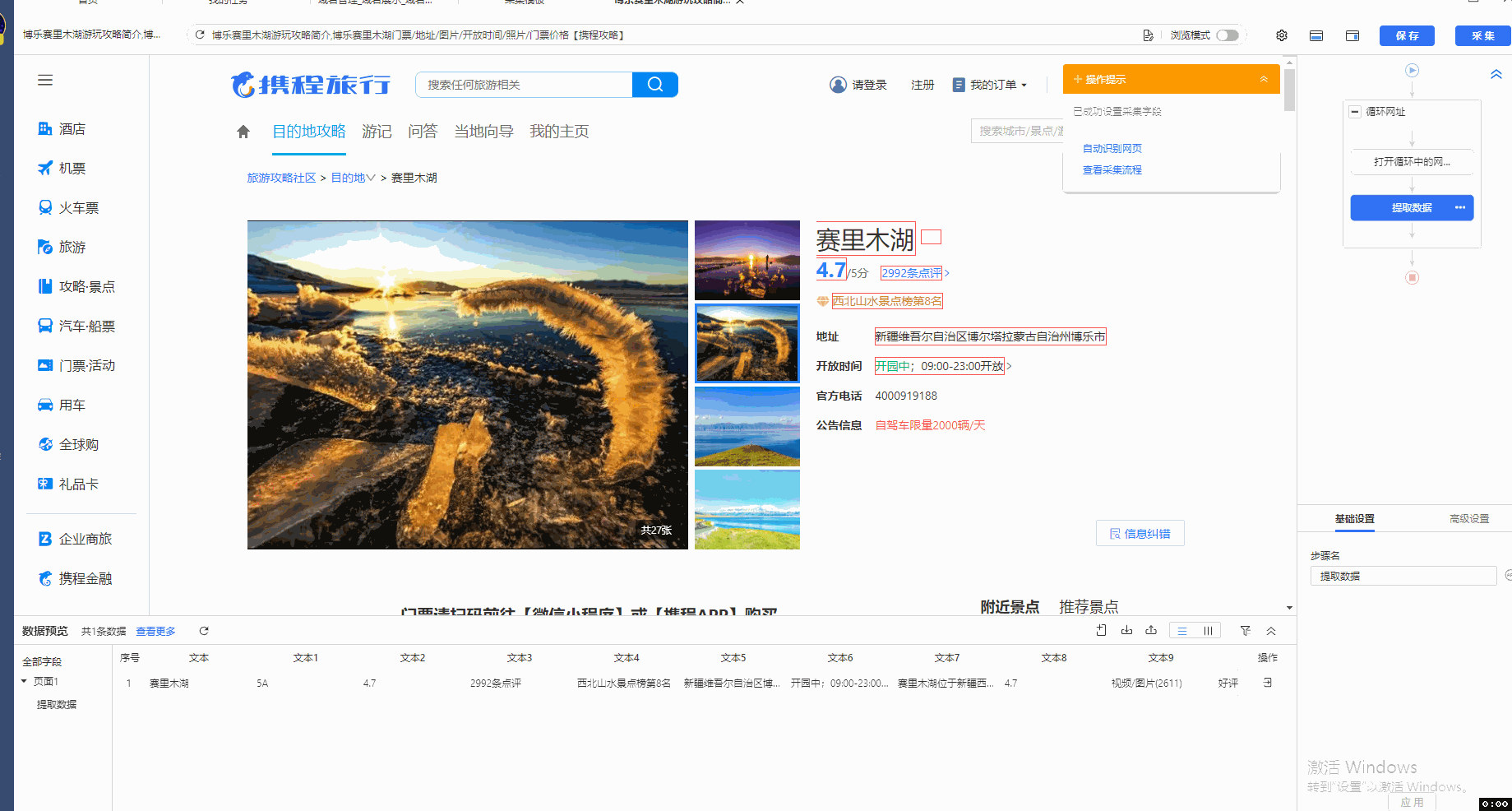Viewport: 1512px width, 811px height.
Task: Click the bottom-panel layout icon
Action: tap(1316, 35)
